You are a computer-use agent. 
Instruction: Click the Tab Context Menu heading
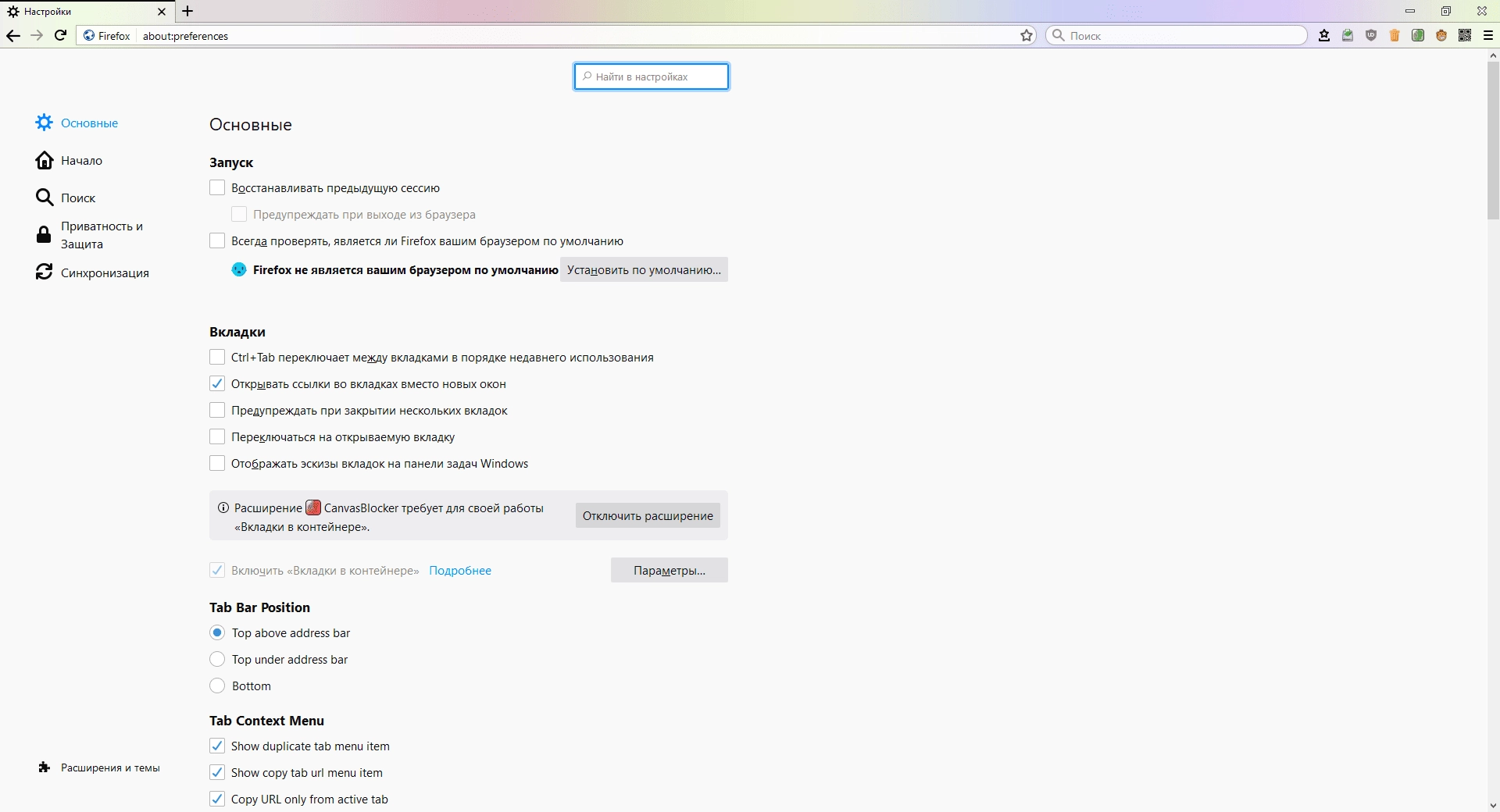click(266, 721)
